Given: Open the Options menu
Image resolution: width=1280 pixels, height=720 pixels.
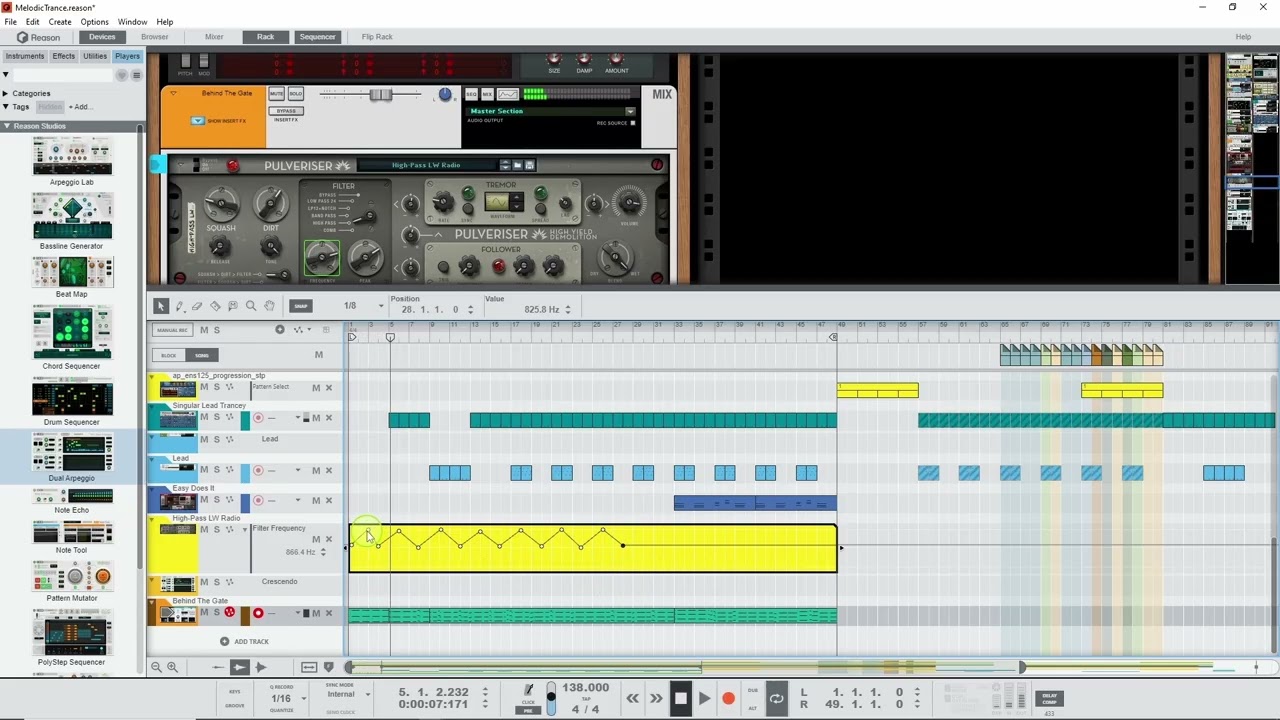Looking at the screenshot, I should point(94,22).
